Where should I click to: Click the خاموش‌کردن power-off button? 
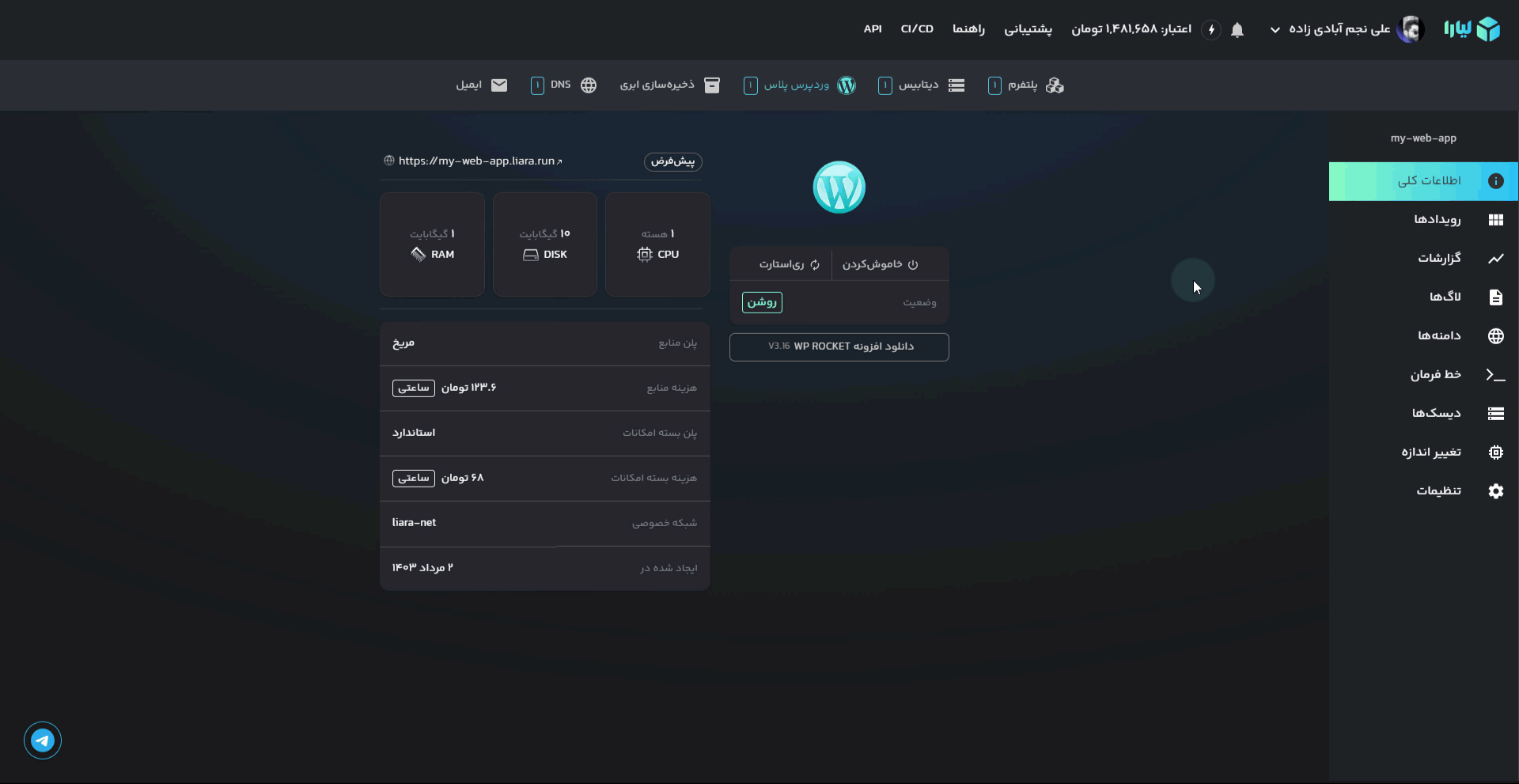pos(880,264)
